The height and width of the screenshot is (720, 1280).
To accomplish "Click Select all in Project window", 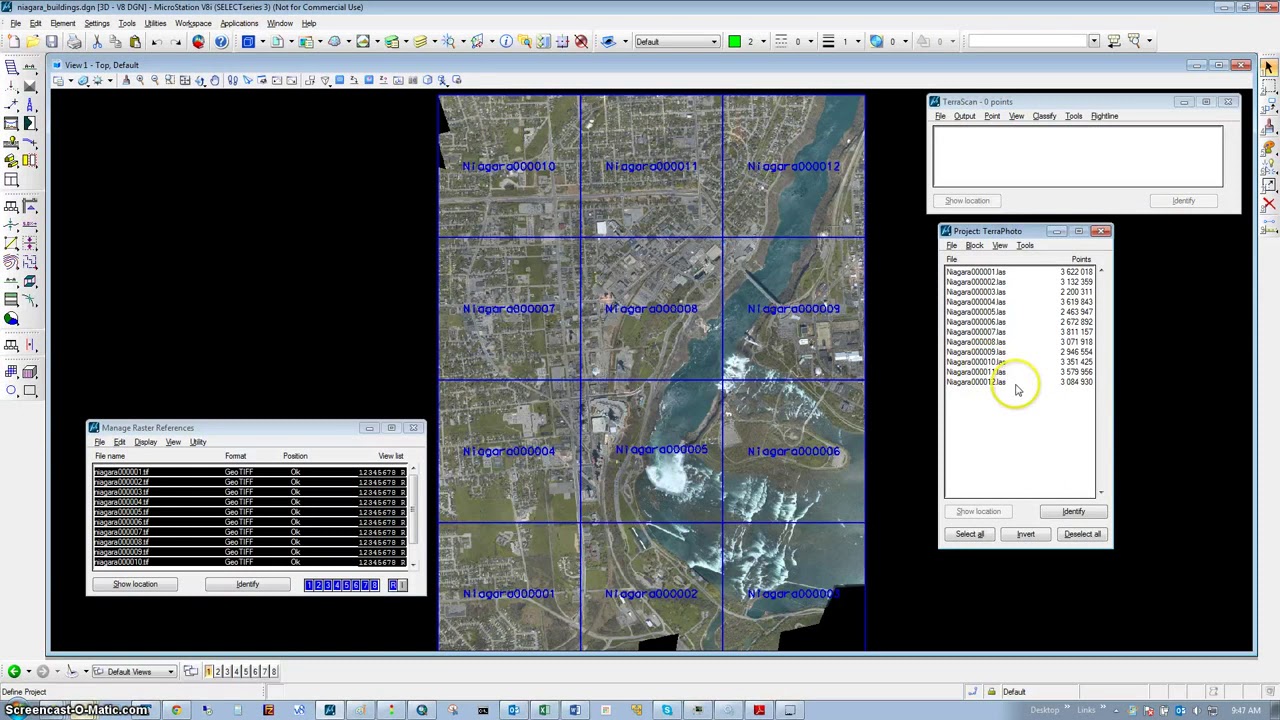I will [x=969, y=534].
